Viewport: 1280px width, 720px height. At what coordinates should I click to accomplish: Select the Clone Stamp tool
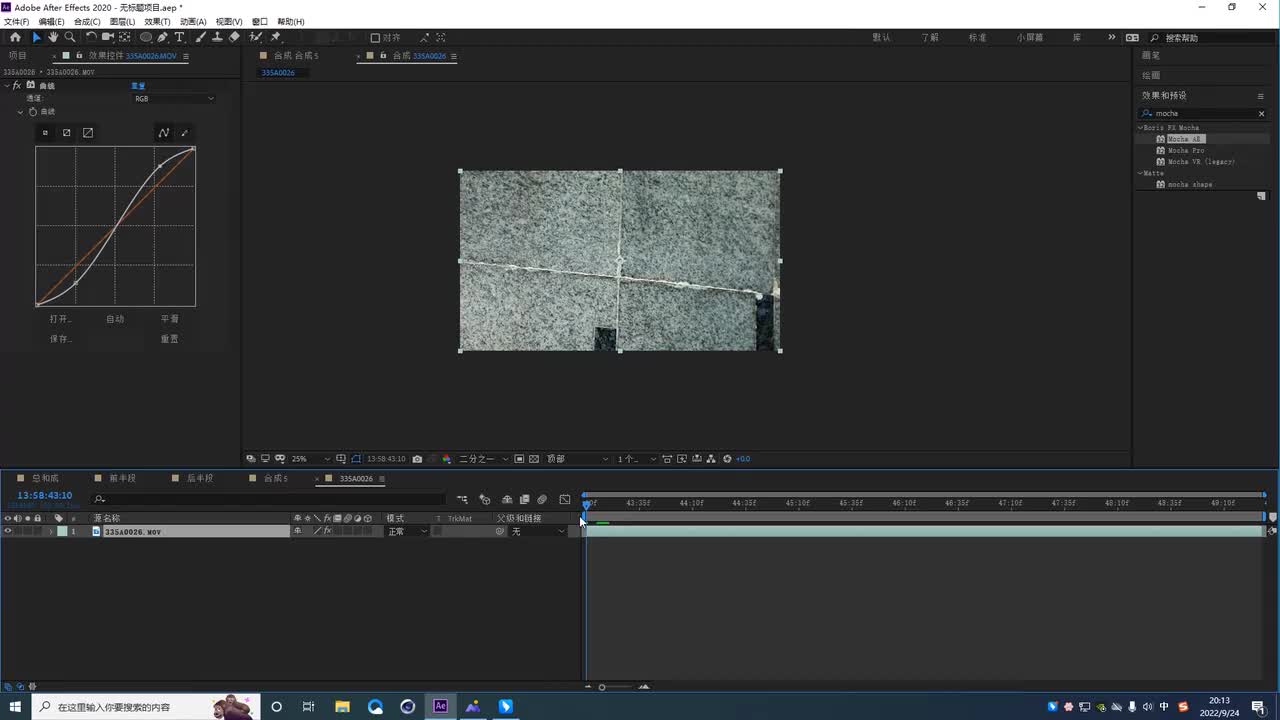tap(217, 37)
